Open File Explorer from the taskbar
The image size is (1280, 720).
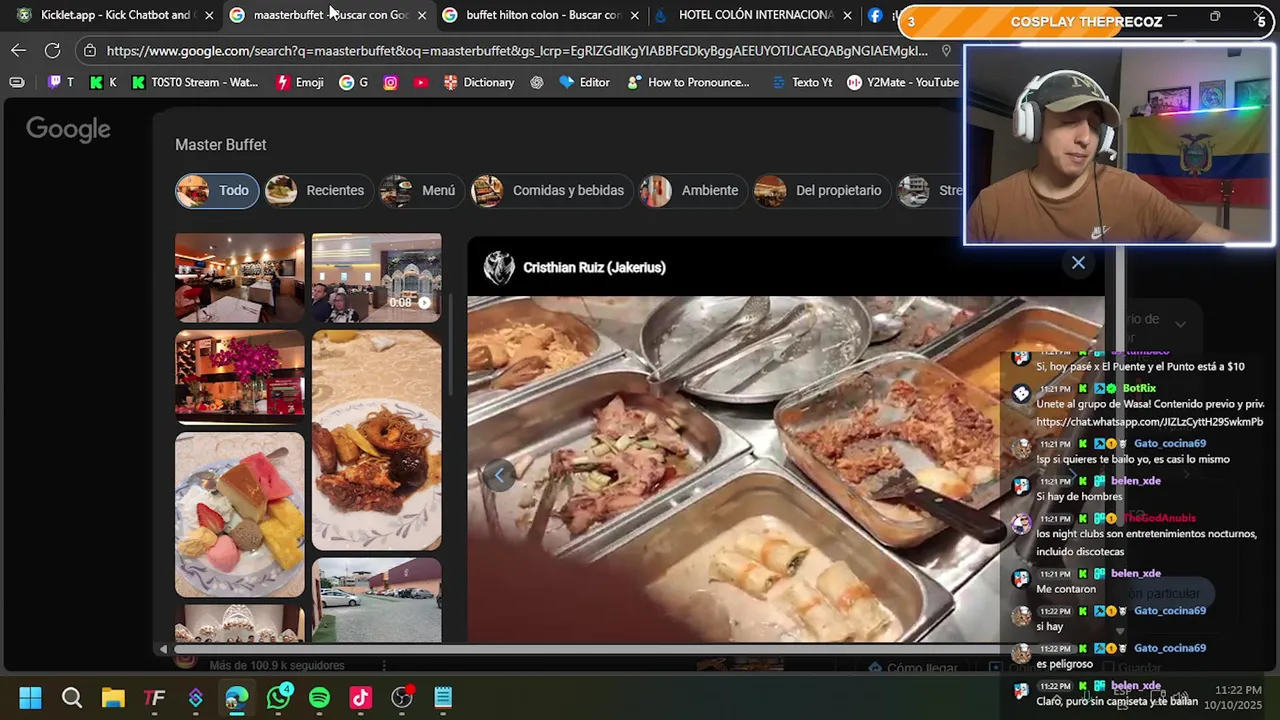pos(113,698)
